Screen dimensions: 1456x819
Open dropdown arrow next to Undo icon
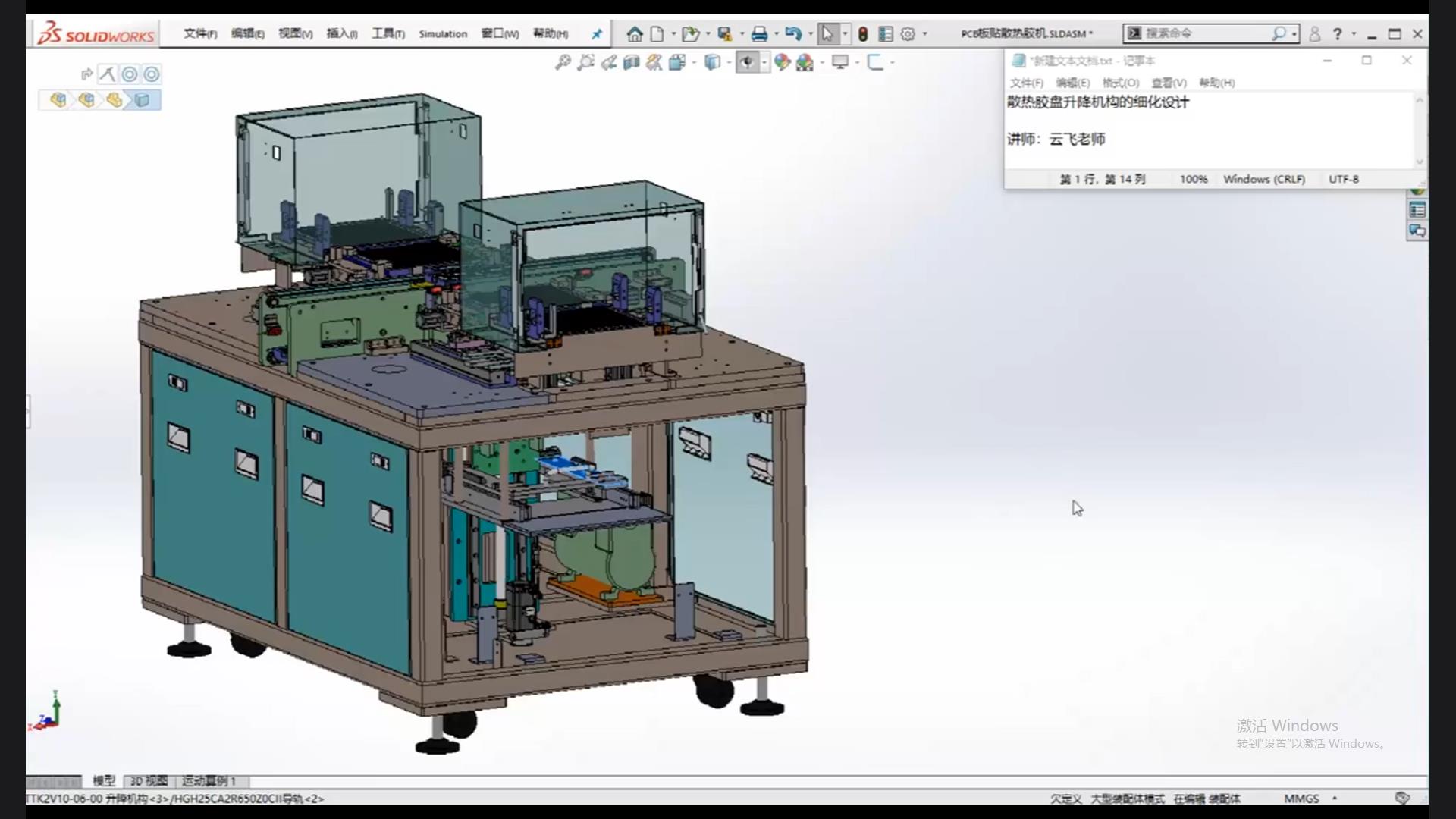[x=810, y=34]
